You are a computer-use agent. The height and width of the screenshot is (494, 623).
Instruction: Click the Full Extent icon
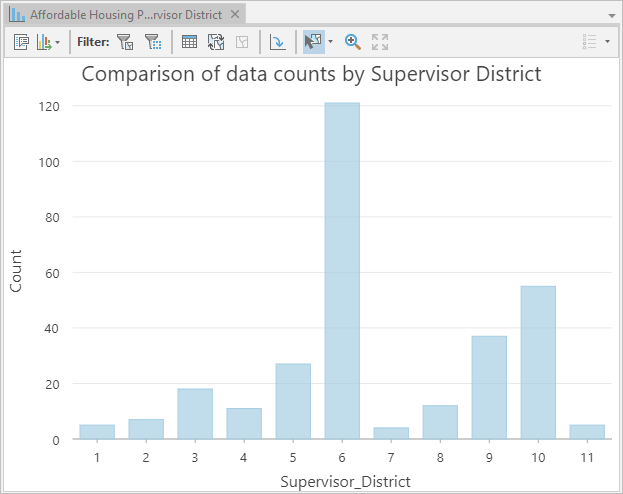pos(380,42)
